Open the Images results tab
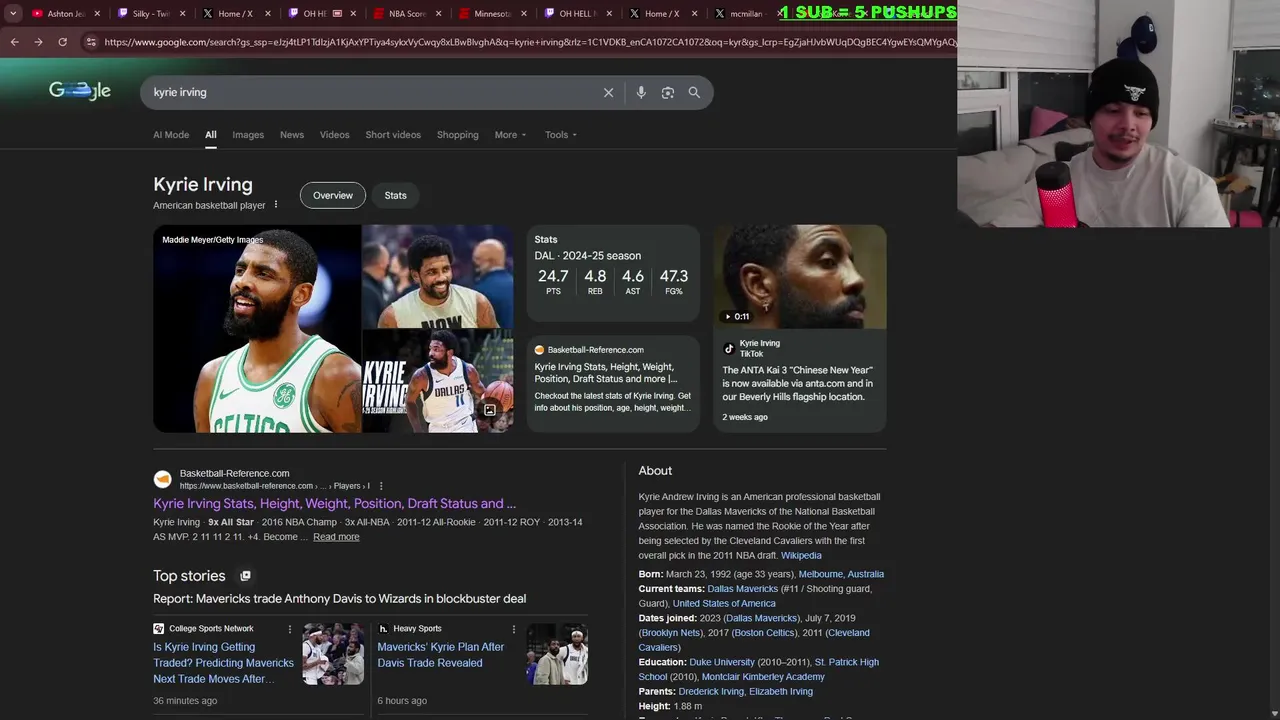 click(x=248, y=135)
